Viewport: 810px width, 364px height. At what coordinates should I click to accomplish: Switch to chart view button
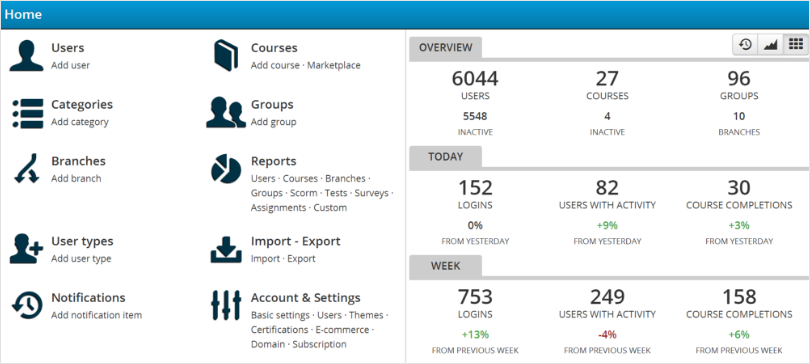[x=770, y=45]
